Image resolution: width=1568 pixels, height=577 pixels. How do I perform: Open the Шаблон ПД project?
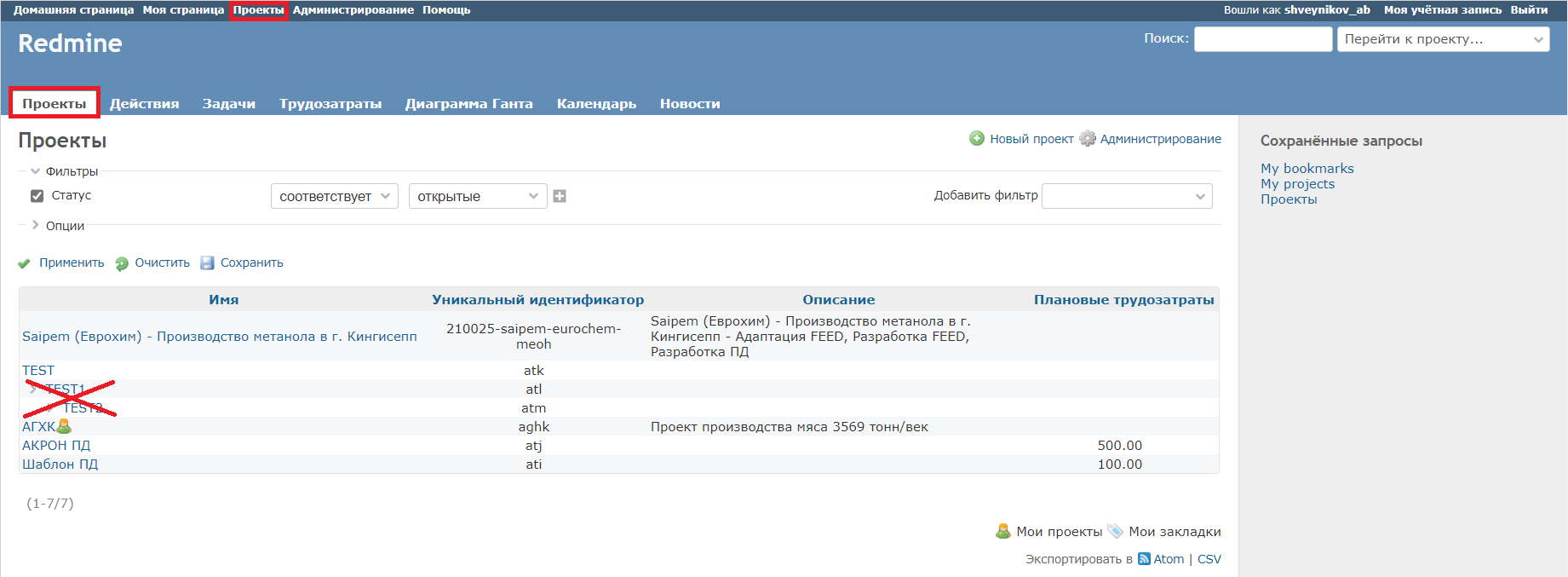click(60, 464)
